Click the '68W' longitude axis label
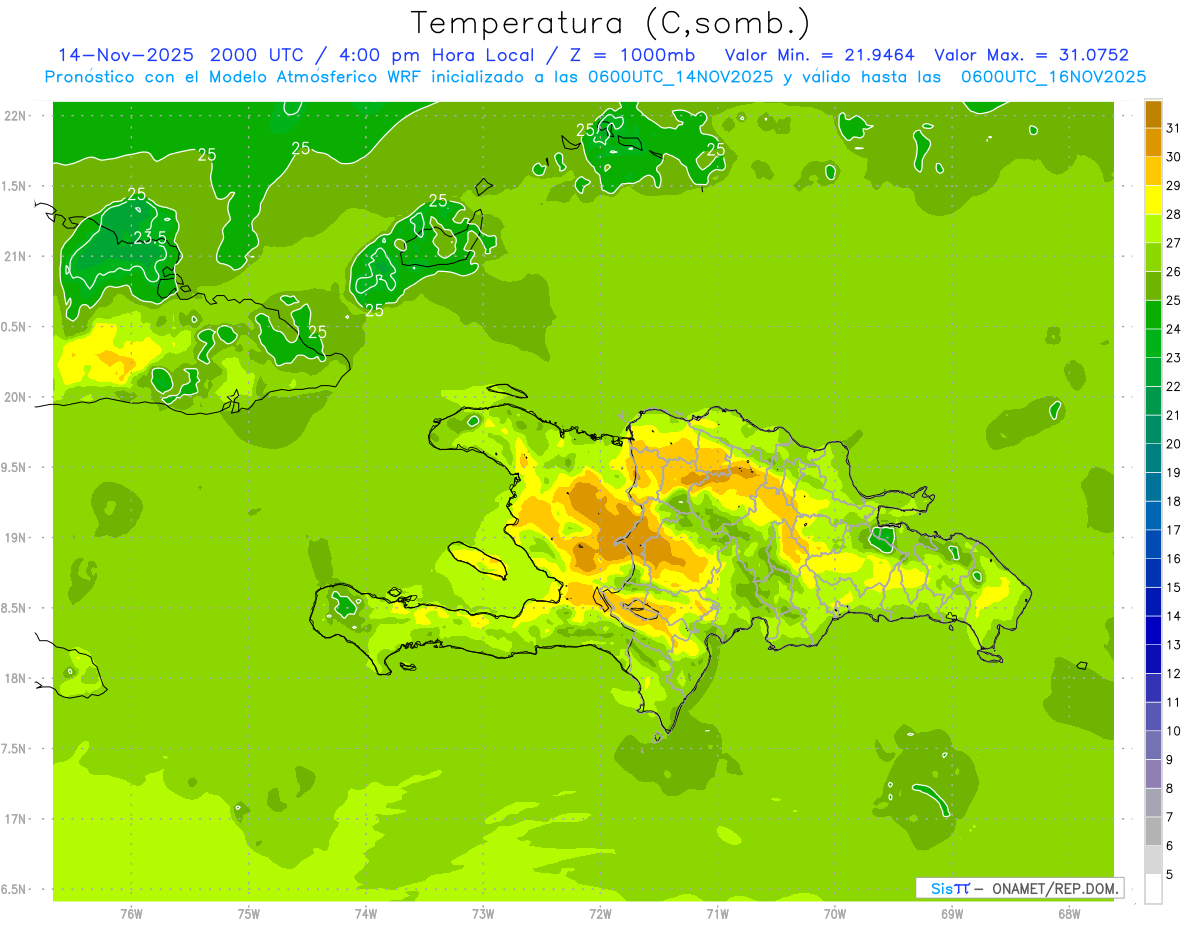Screen dimensions: 1200x927 (x=1069, y=913)
